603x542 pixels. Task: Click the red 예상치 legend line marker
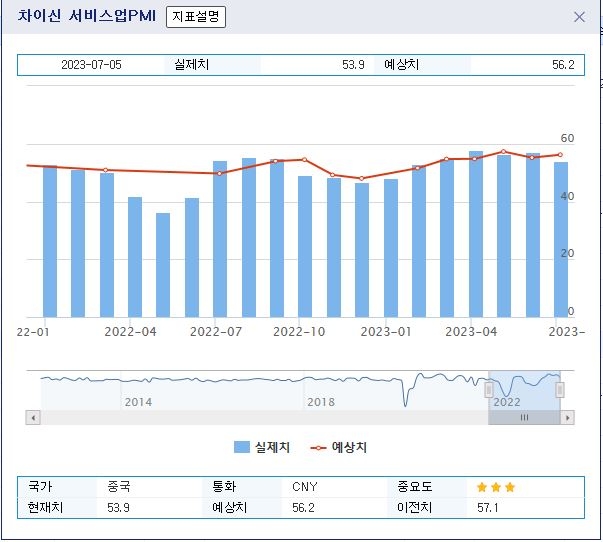coord(318,448)
